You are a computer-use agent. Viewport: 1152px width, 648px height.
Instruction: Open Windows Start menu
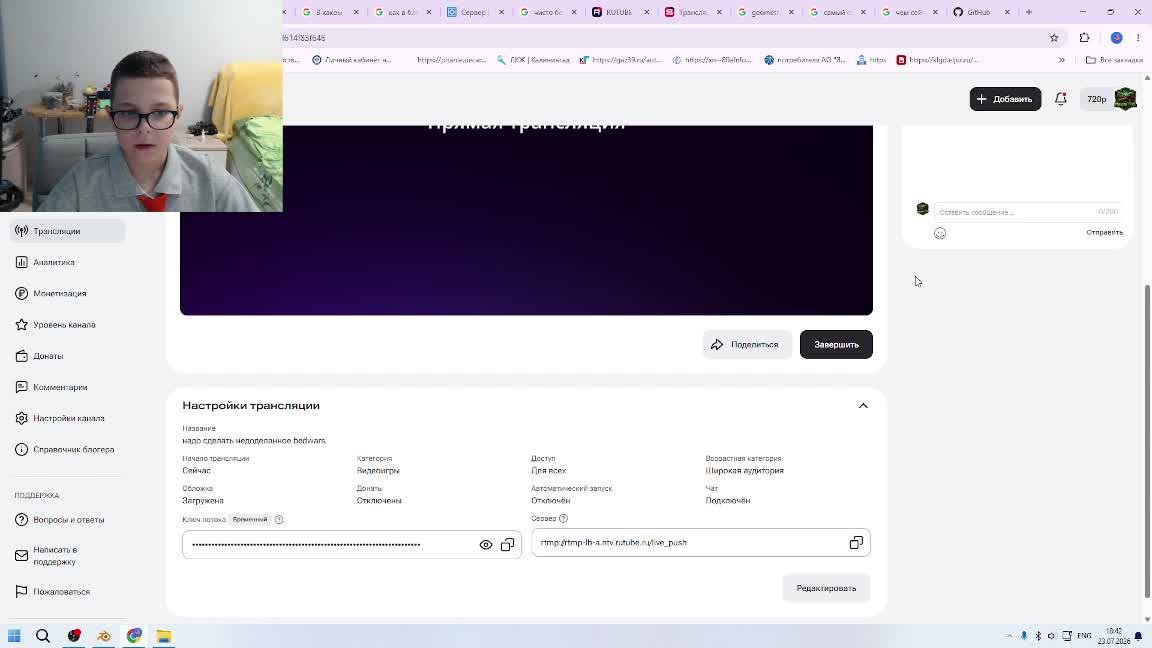(x=14, y=636)
